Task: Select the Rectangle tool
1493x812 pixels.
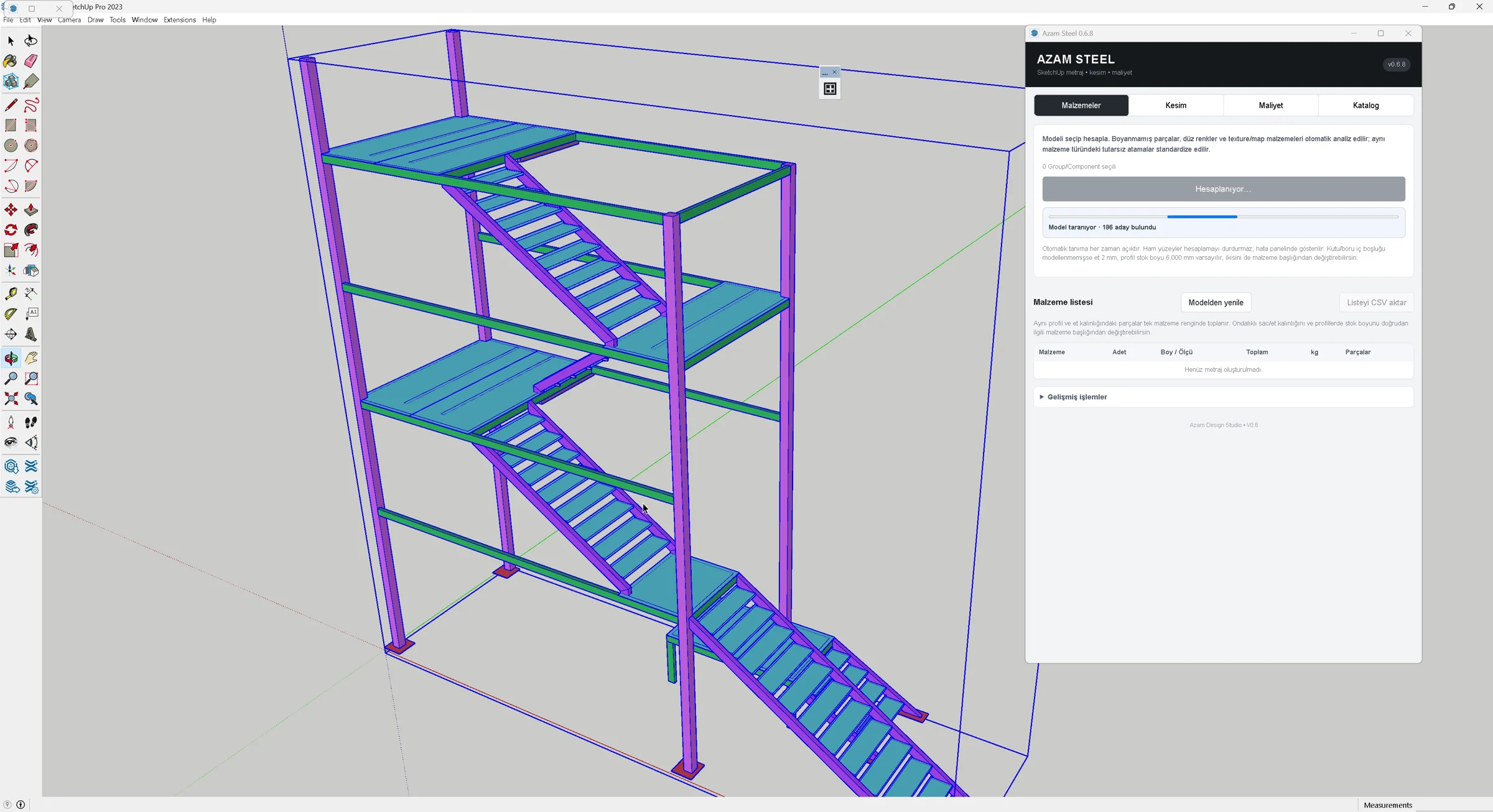Action: 11,125
